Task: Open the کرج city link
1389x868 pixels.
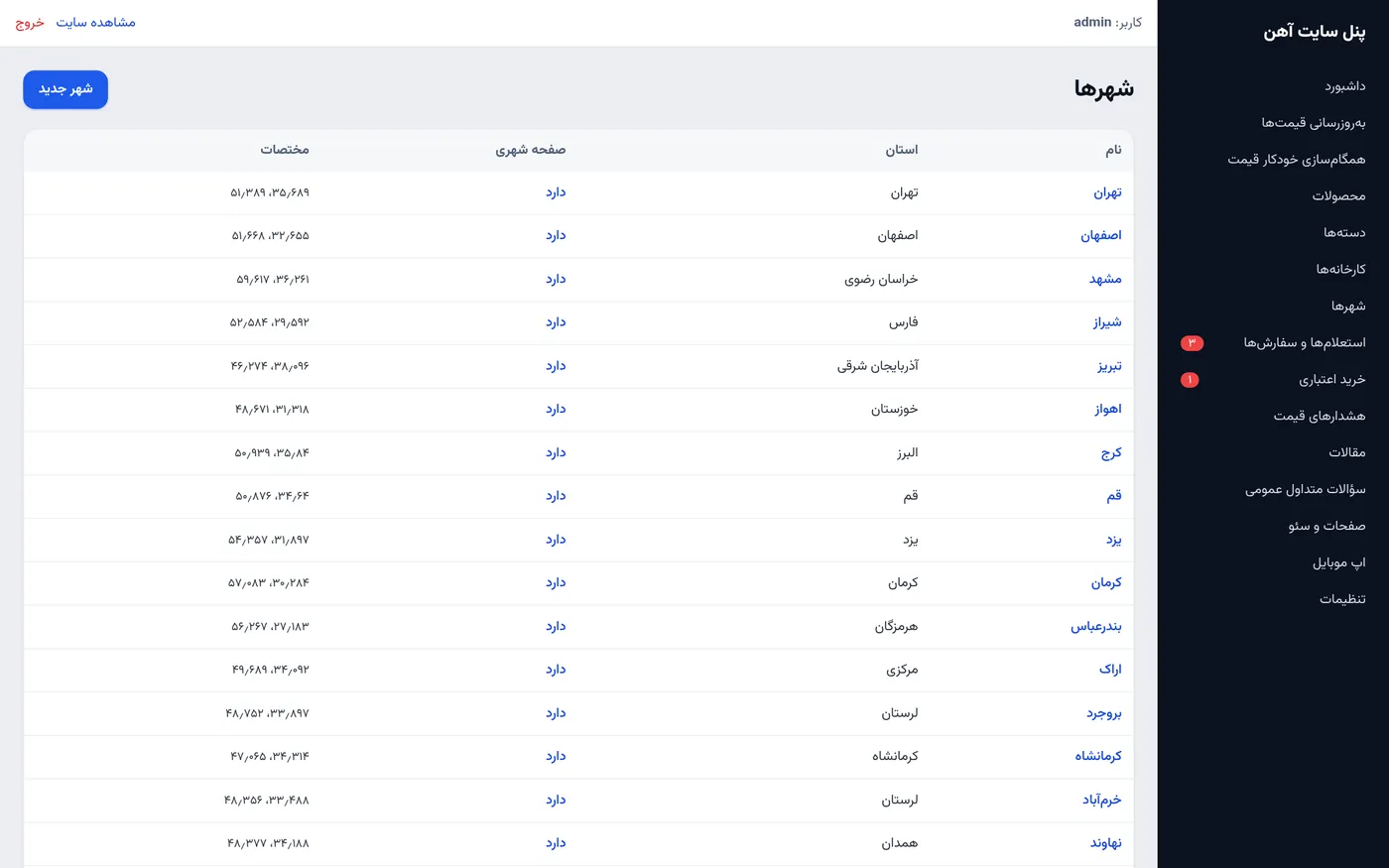Action: (x=1111, y=453)
